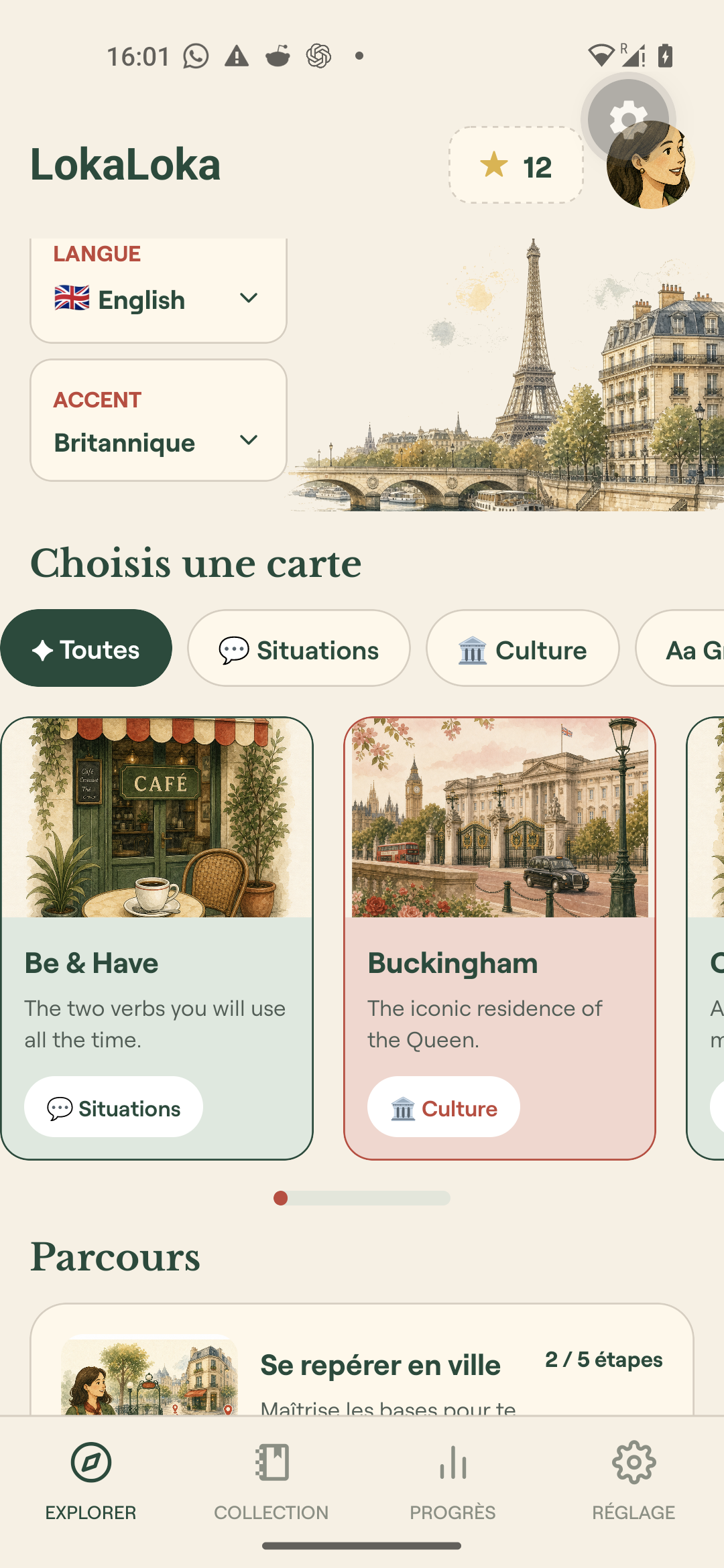Viewport: 724px width, 1568px height.
Task: Open the Buckingham palace card image
Action: click(500, 818)
